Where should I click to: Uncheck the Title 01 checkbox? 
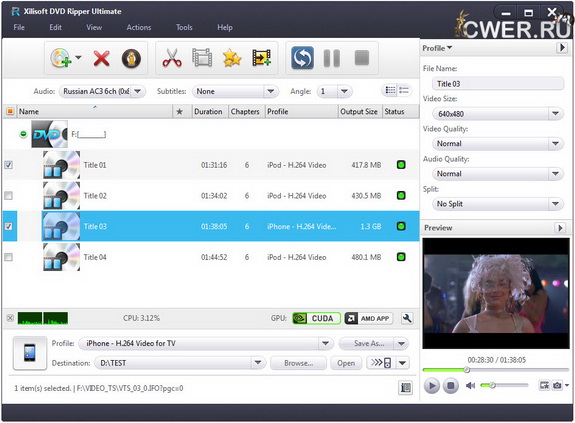tap(8, 165)
